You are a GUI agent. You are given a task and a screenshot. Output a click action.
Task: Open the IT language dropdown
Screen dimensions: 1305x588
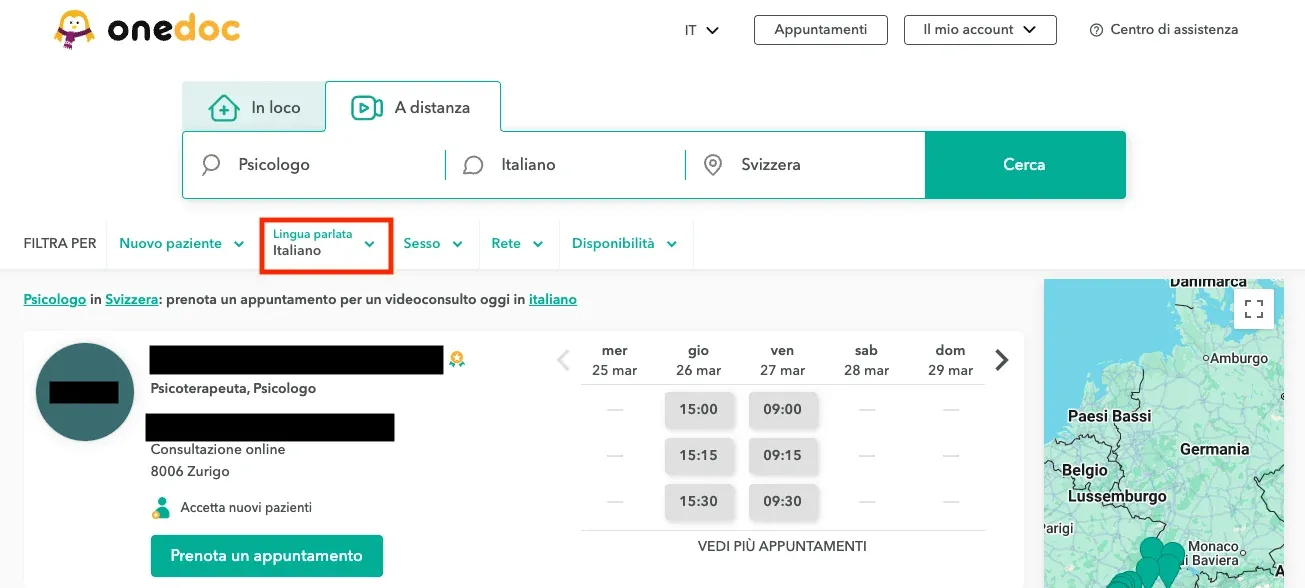[702, 30]
